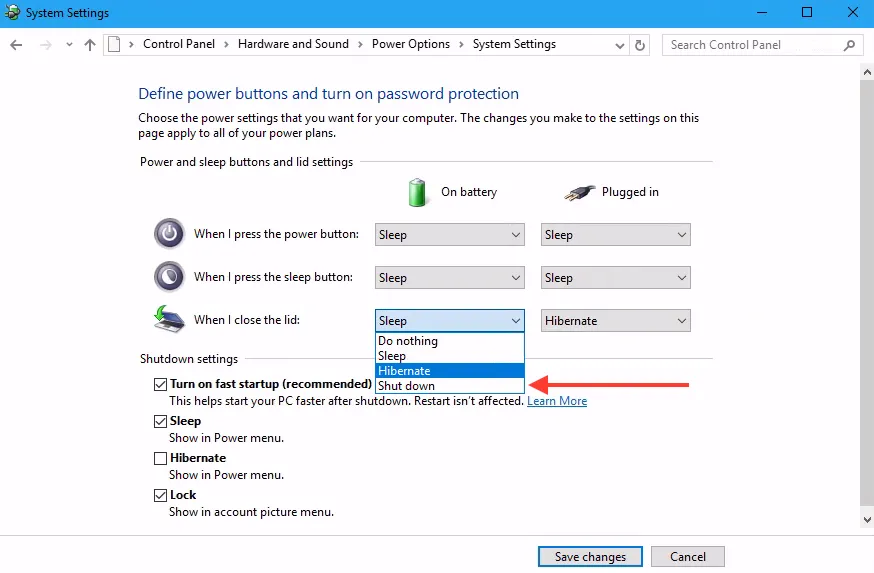Click the scrollbar up arrow

[867, 72]
